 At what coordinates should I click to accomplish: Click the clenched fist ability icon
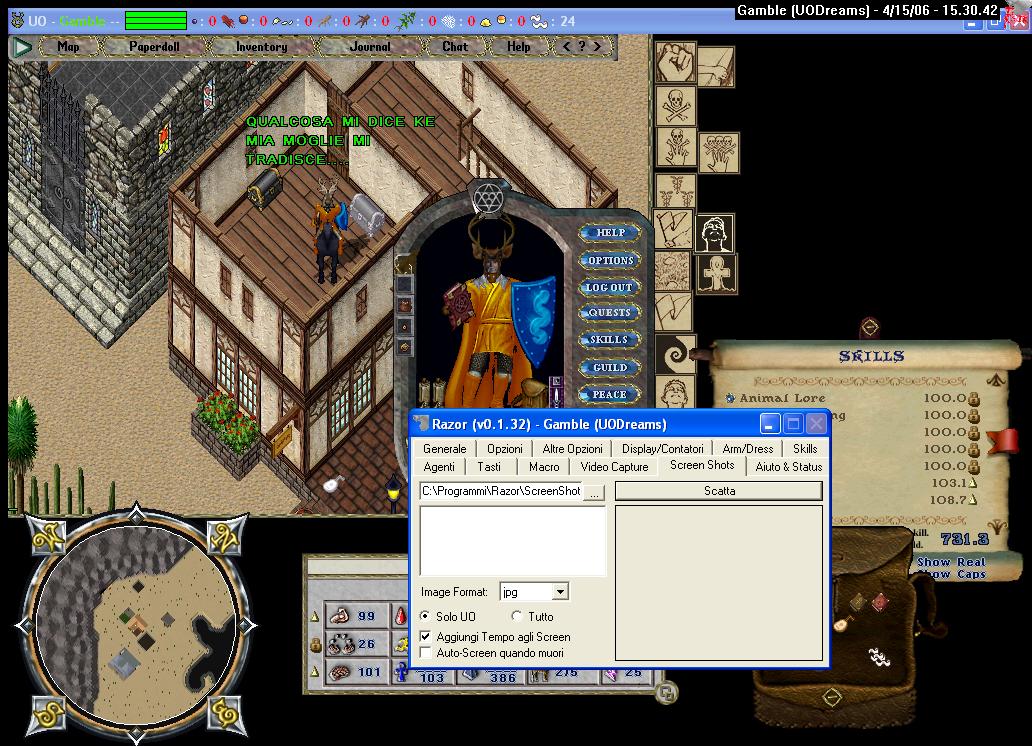coord(675,63)
